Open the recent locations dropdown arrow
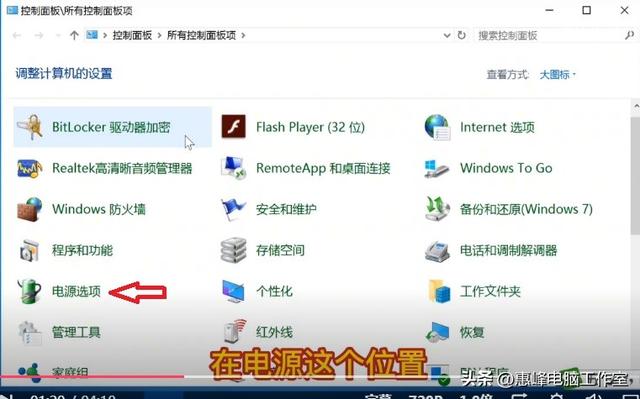The width and height of the screenshot is (640, 399). click(58, 36)
